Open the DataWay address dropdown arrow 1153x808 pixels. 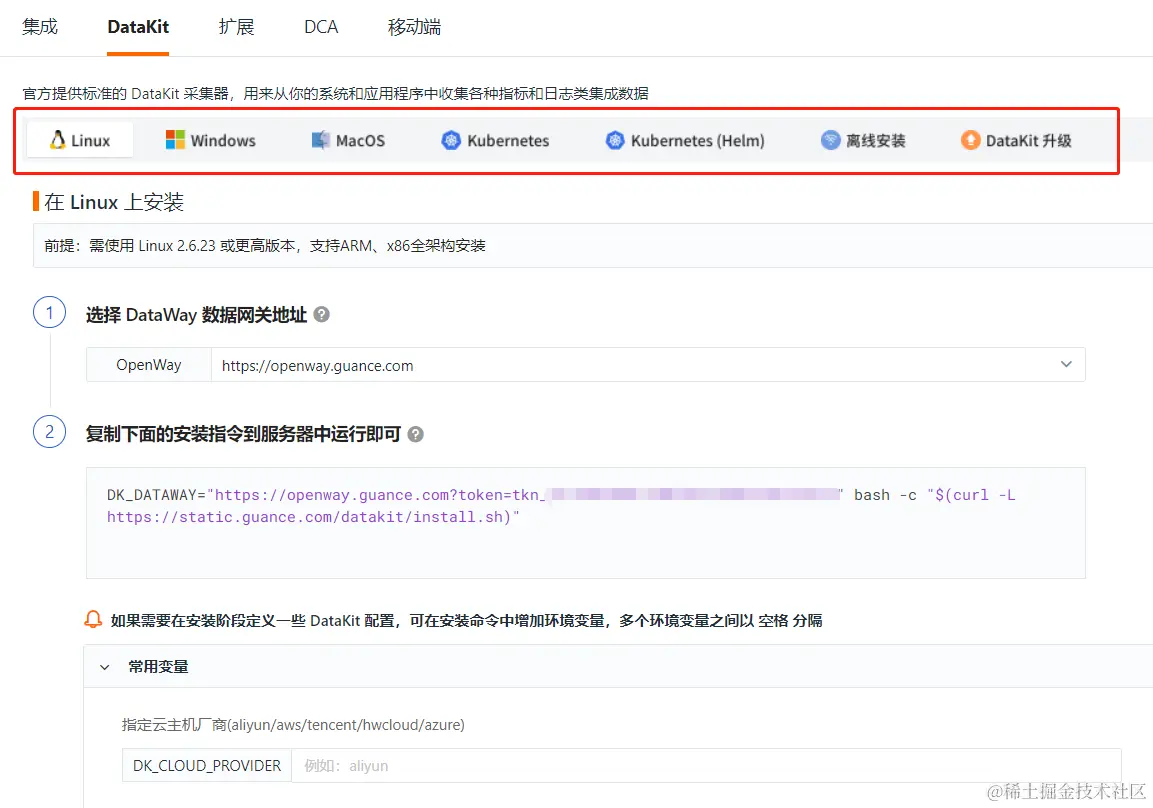tap(1066, 364)
